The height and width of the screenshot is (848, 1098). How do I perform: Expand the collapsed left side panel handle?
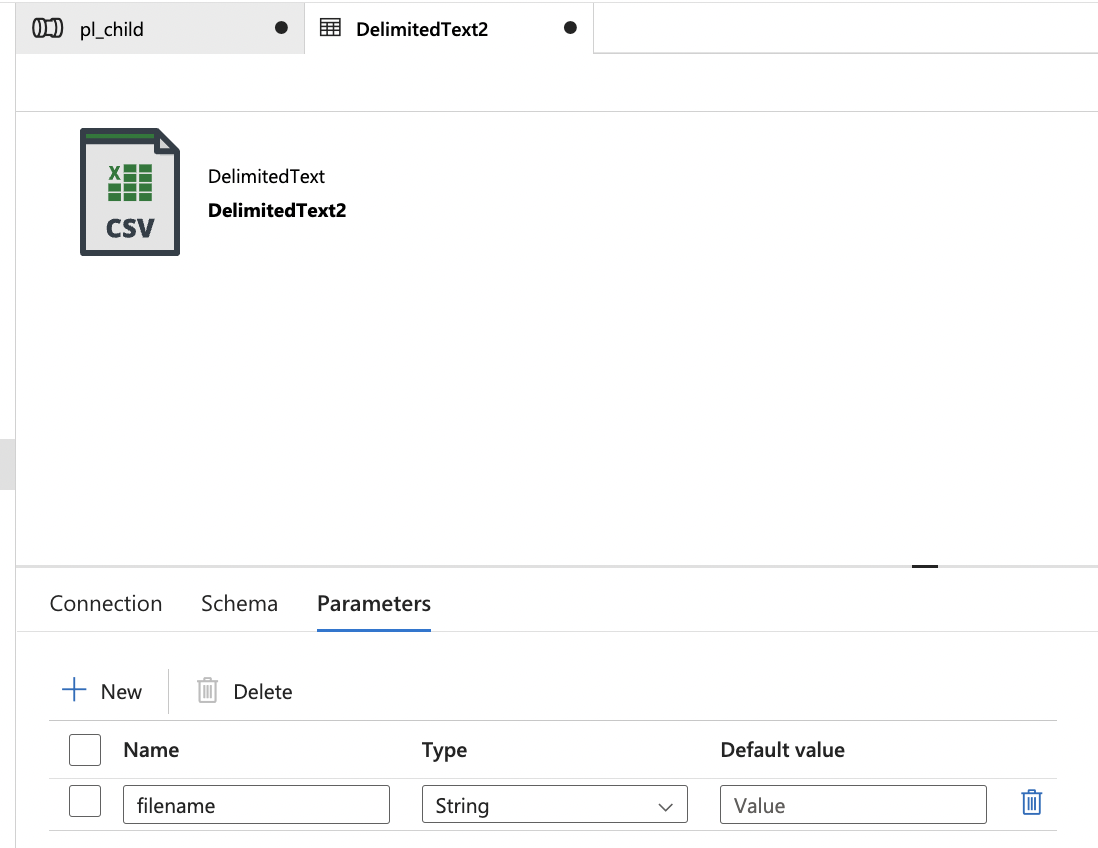tap(7, 463)
